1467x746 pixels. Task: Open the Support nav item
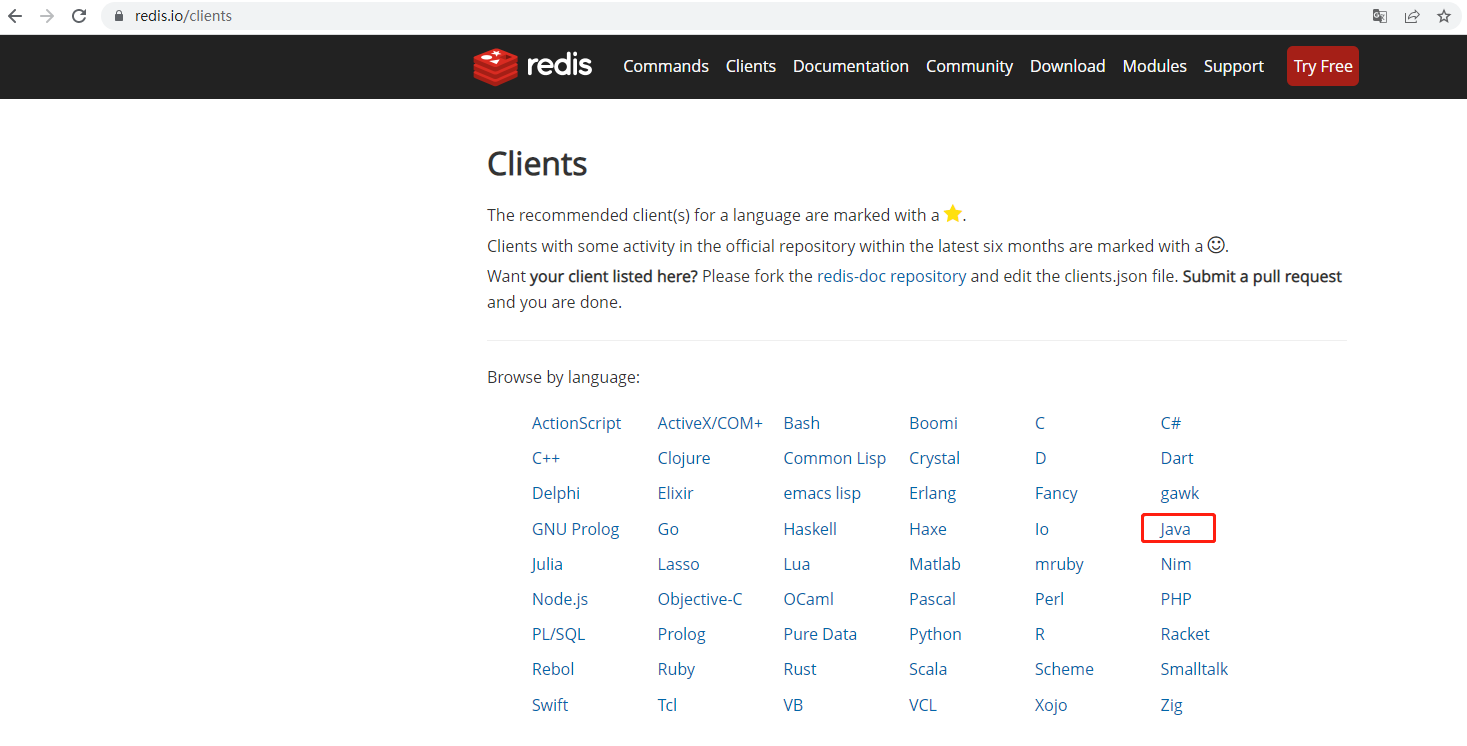[x=1234, y=66]
